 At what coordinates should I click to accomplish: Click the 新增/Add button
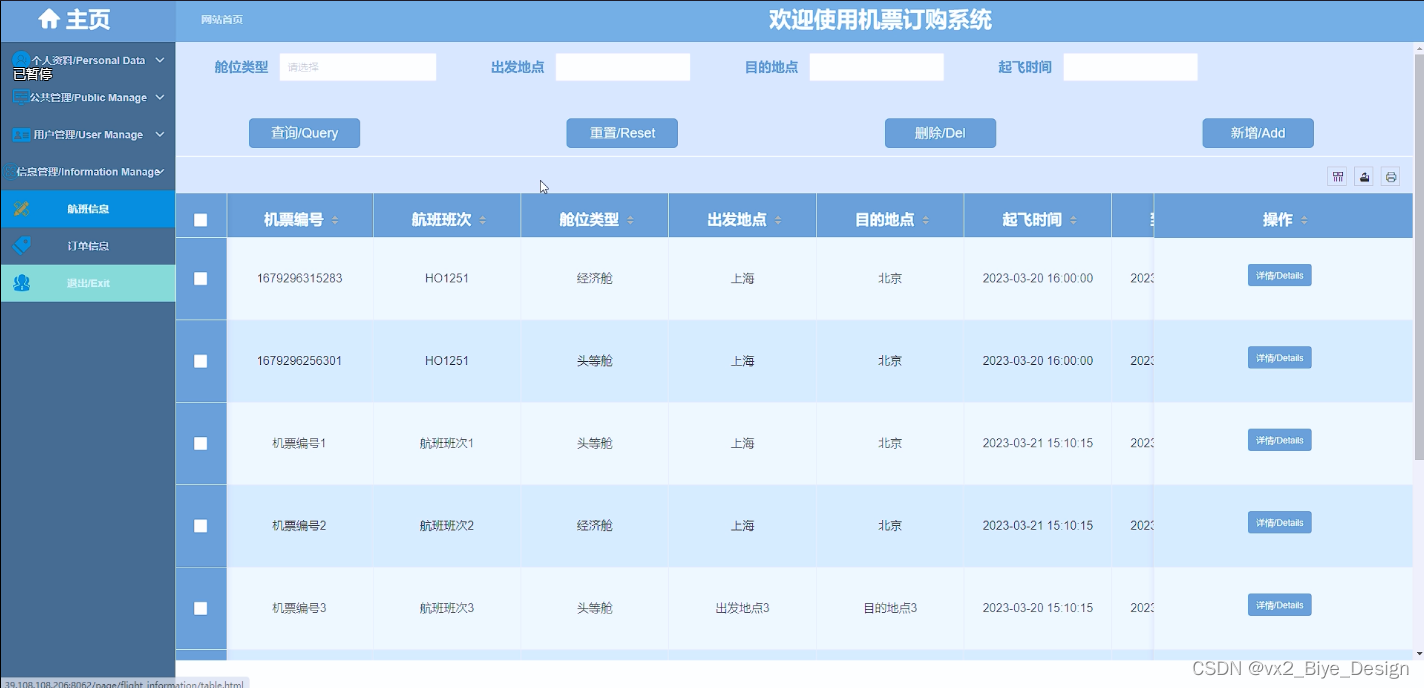(x=1258, y=133)
